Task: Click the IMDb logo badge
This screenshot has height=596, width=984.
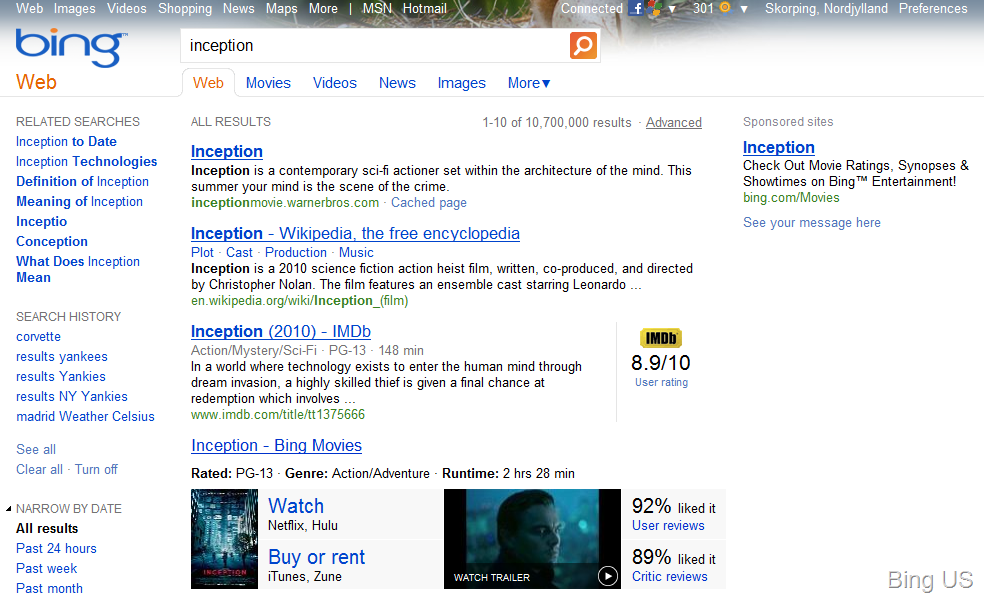Action: (x=661, y=338)
